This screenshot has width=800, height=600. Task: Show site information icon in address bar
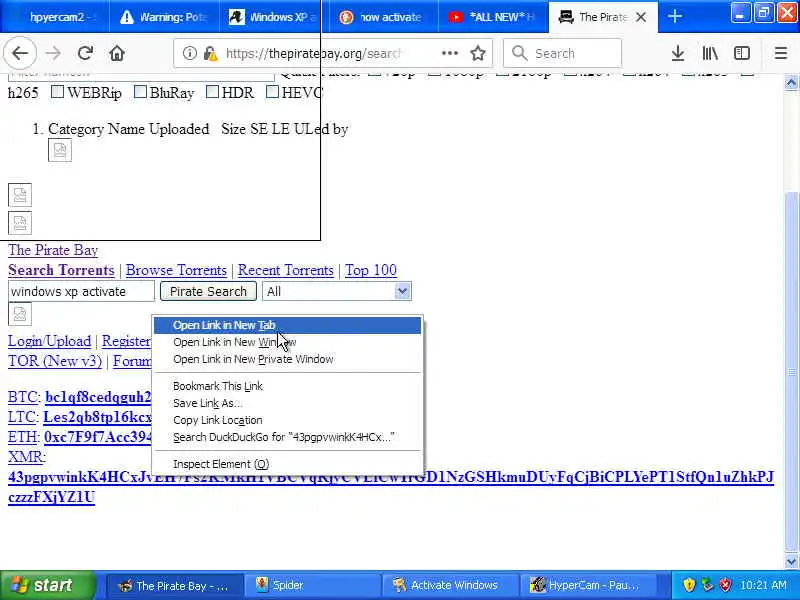pyautogui.click(x=189, y=53)
